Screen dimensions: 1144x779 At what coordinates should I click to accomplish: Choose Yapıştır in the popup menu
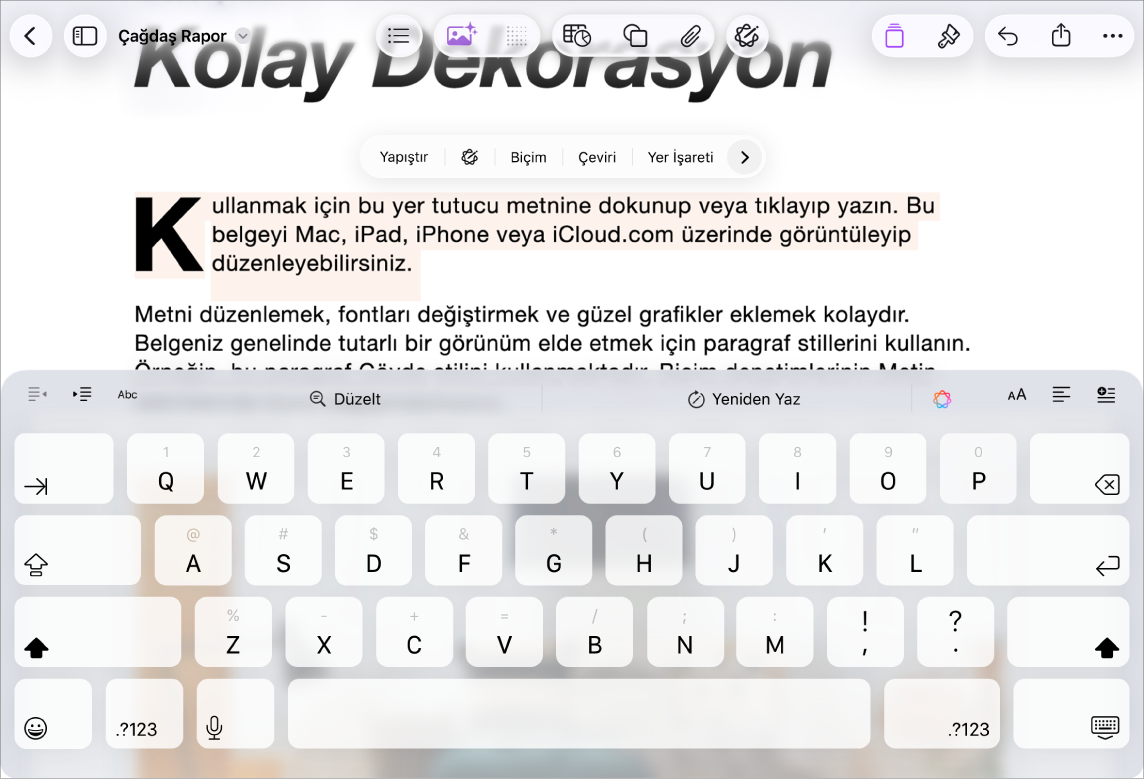pyautogui.click(x=403, y=158)
